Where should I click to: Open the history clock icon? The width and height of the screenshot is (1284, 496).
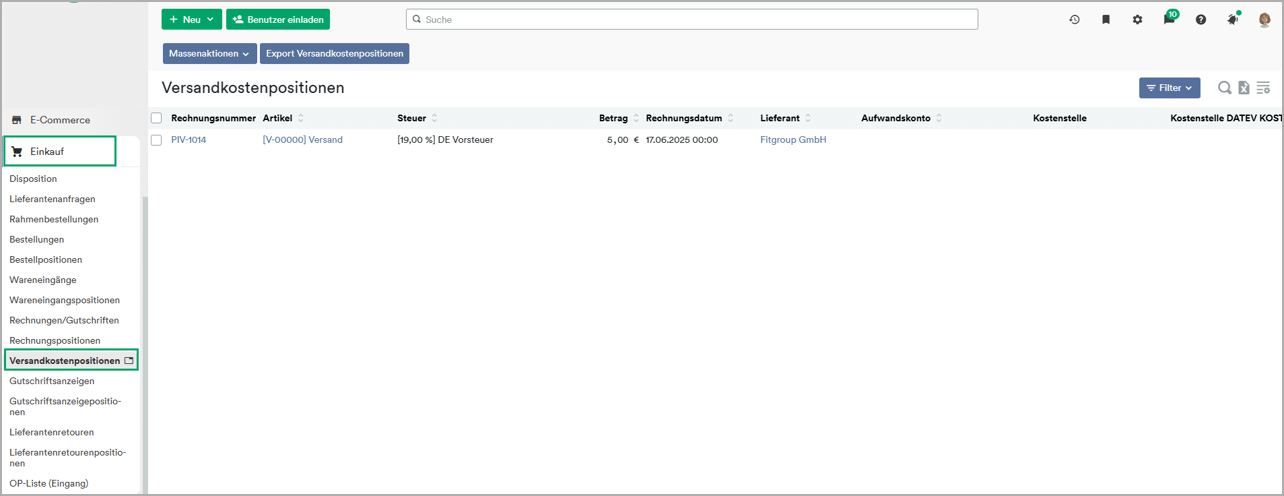[1074, 19]
